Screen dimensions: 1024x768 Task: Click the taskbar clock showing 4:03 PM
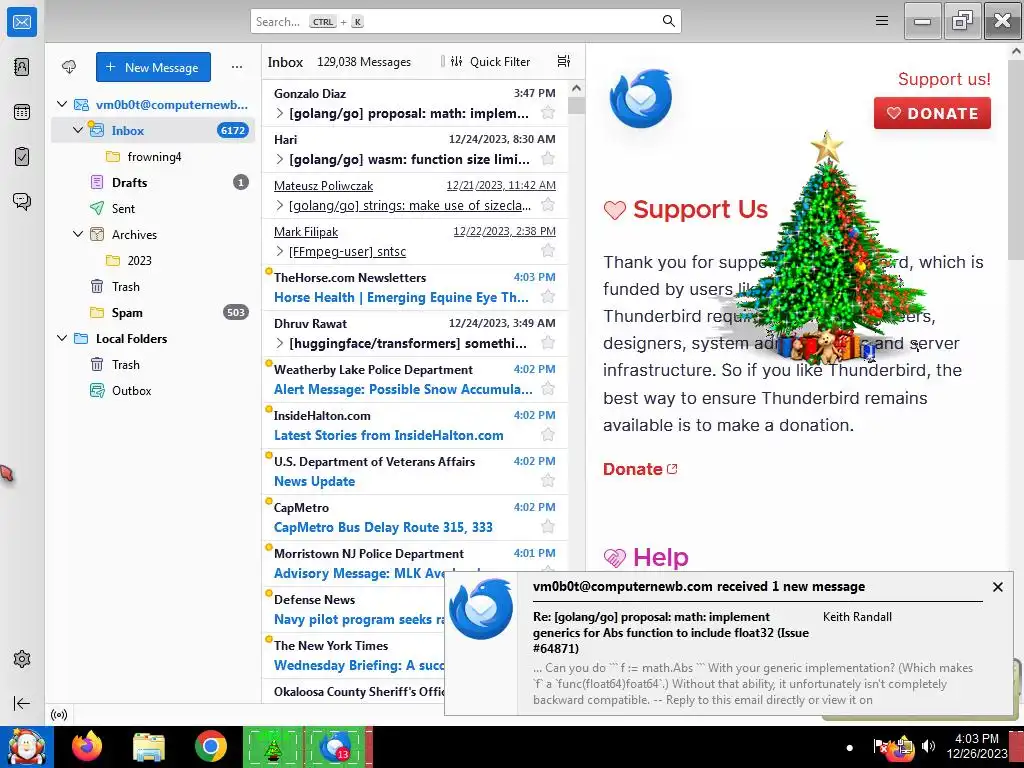[976, 746]
